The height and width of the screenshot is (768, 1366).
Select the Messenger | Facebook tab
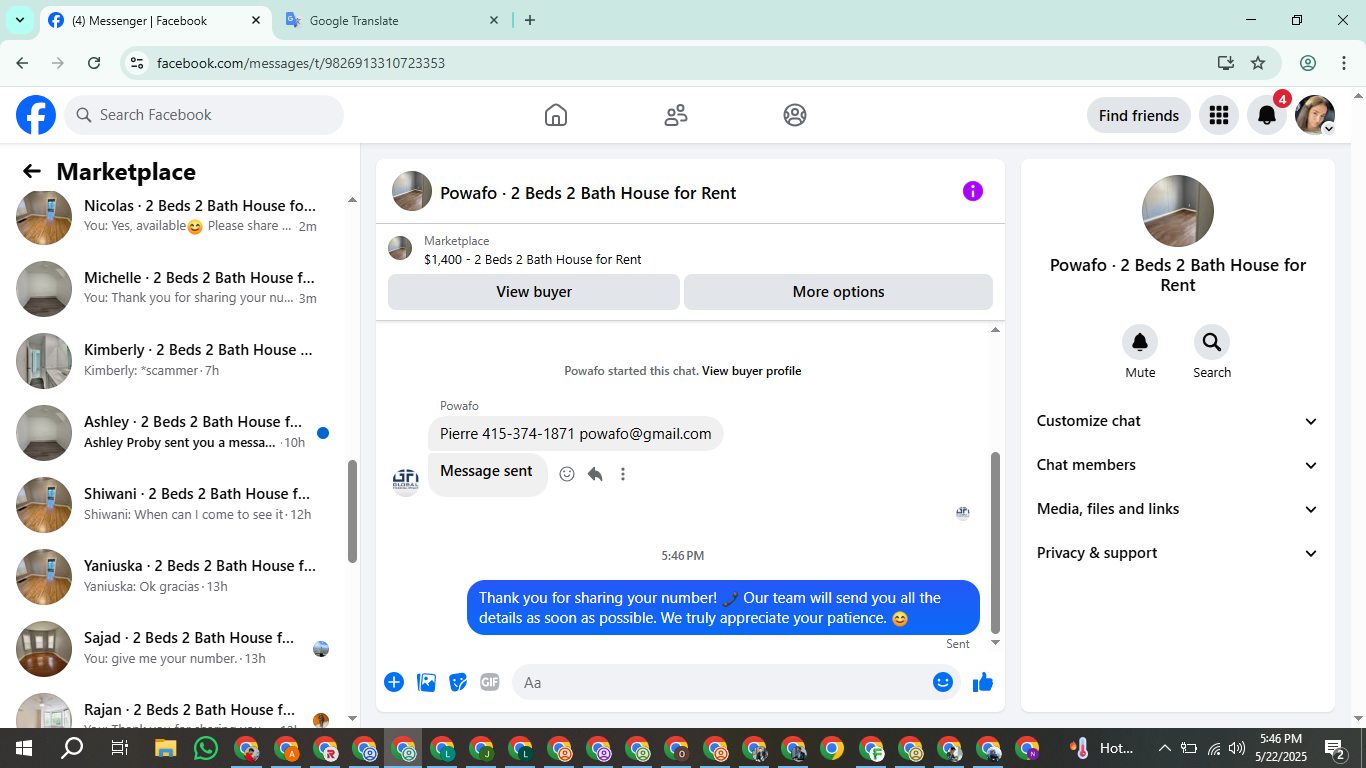(155, 21)
